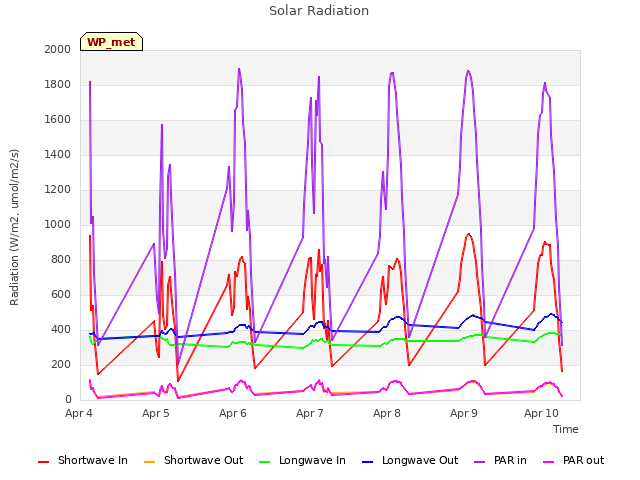Click the Apr 7 axis tick label
The image size is (640, 480).
(x=309, y=413)
